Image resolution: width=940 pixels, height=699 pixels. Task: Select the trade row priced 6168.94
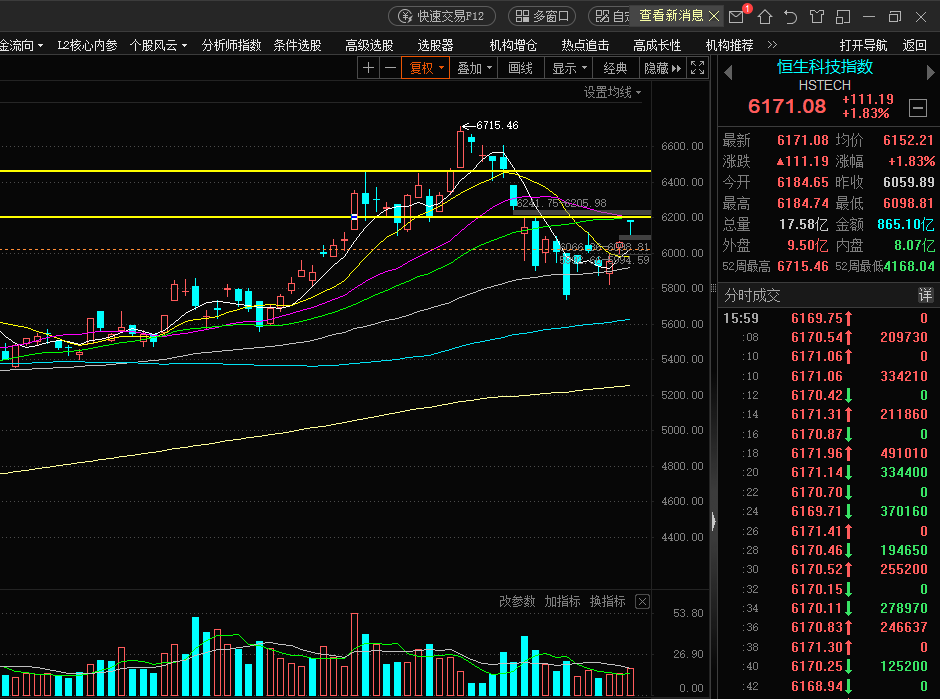tap(827, 686)
